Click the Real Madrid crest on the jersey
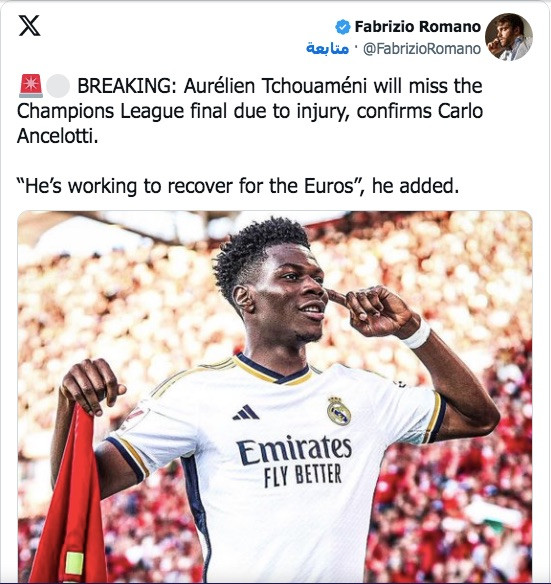551x584 pixels. tap(339, 411)
